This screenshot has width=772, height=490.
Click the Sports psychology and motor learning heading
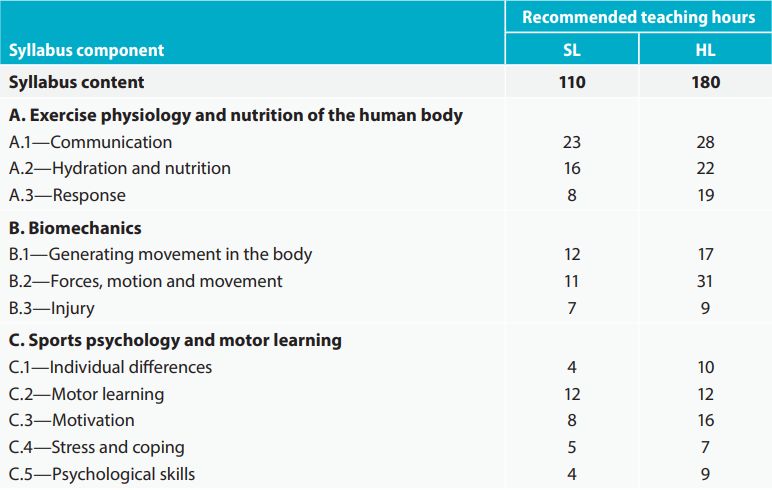tap(175, 340)
